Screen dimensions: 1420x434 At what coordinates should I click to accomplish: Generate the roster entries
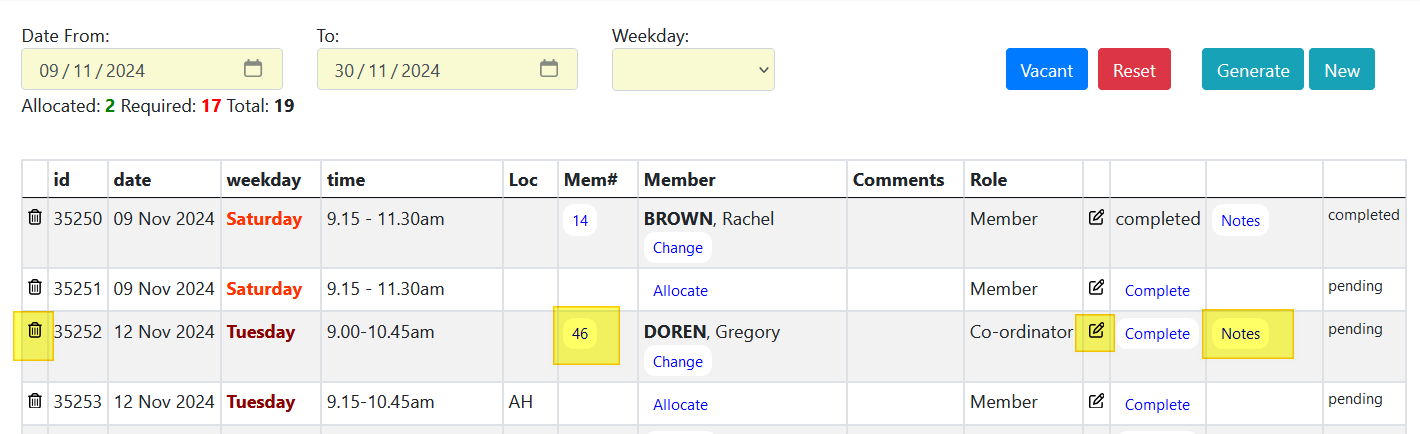tap(1252, 70)
